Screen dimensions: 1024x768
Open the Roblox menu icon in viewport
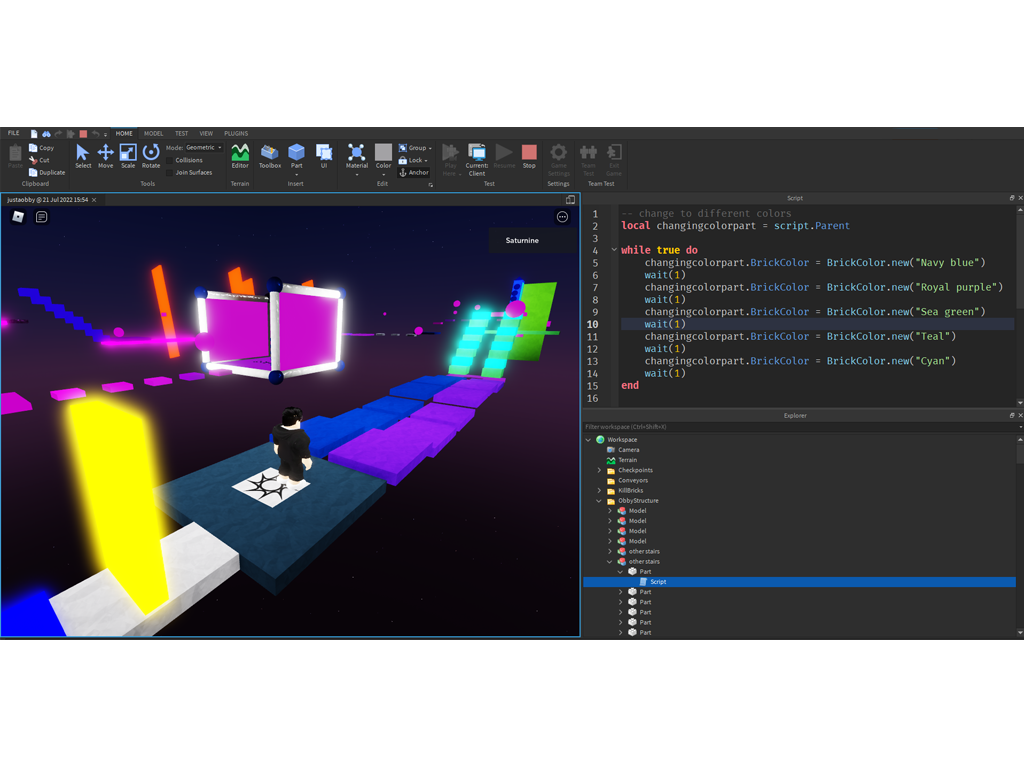click(x=18, y=217)
